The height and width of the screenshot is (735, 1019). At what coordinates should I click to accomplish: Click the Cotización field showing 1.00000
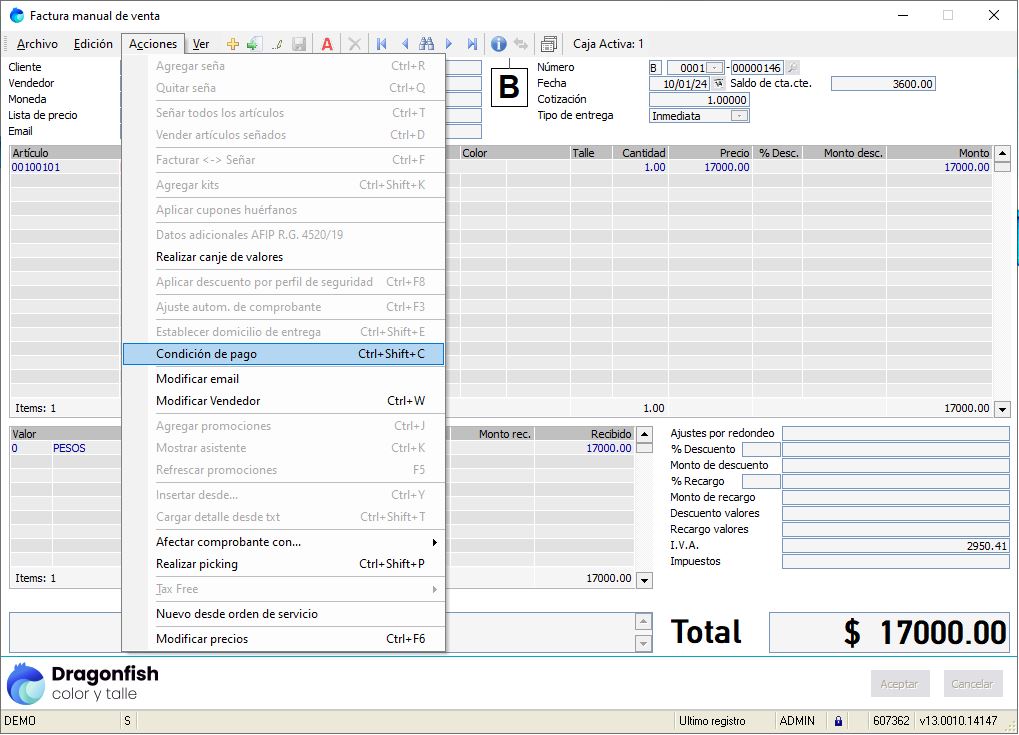click(x=699, y=99)
